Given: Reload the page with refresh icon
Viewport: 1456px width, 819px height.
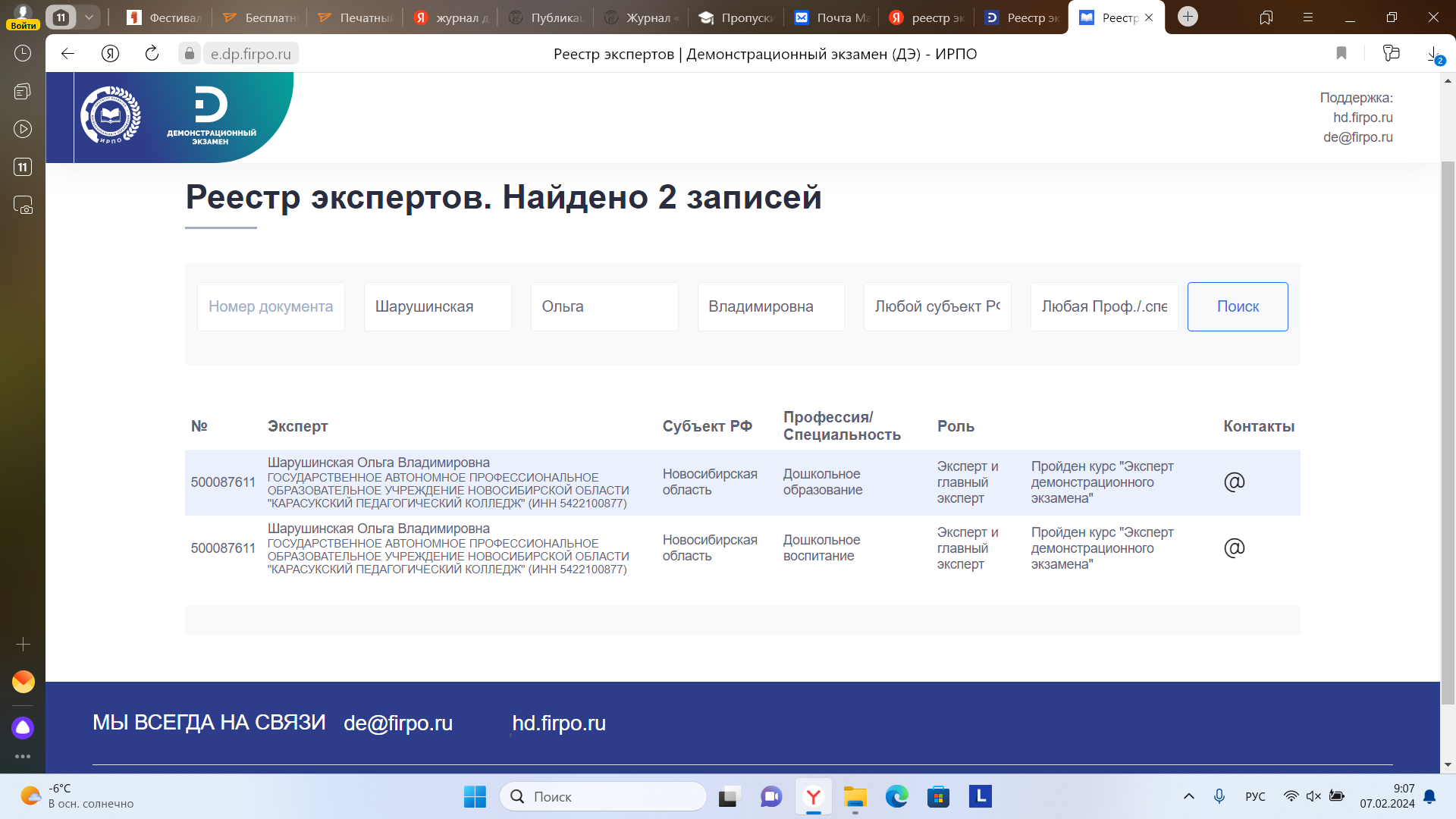Looking at the screenshot, I should (152, 53).
